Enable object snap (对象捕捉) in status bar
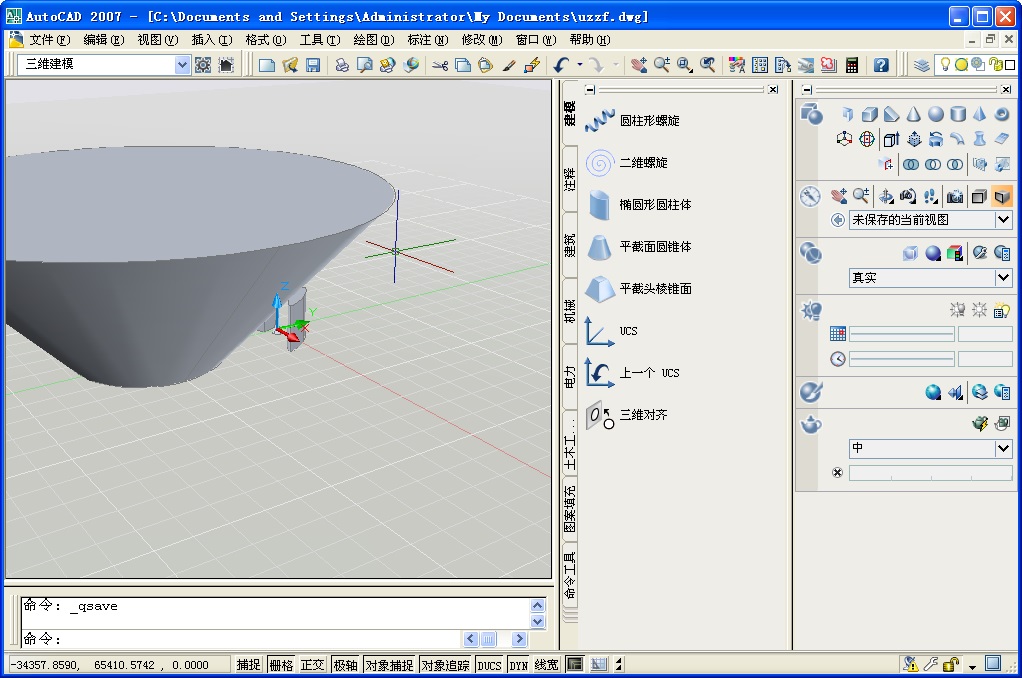Image resolution: width=1022 pixels, height=678 pixels. pyautogui.click(x=389, y=663)
